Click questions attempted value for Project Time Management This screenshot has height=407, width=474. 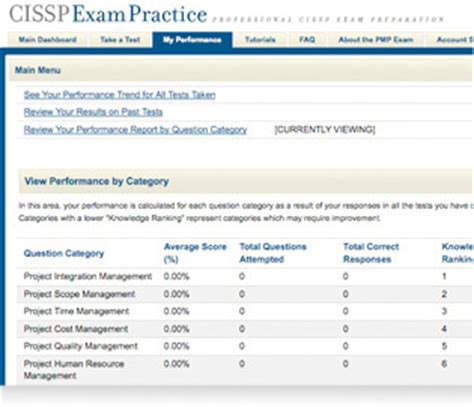[242, 311]
